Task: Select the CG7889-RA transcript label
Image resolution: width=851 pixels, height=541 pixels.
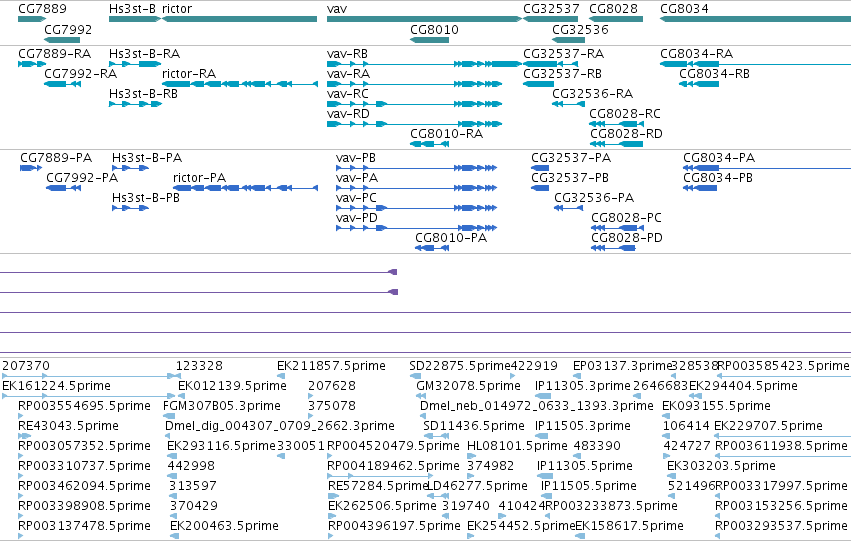Action: 54,54
